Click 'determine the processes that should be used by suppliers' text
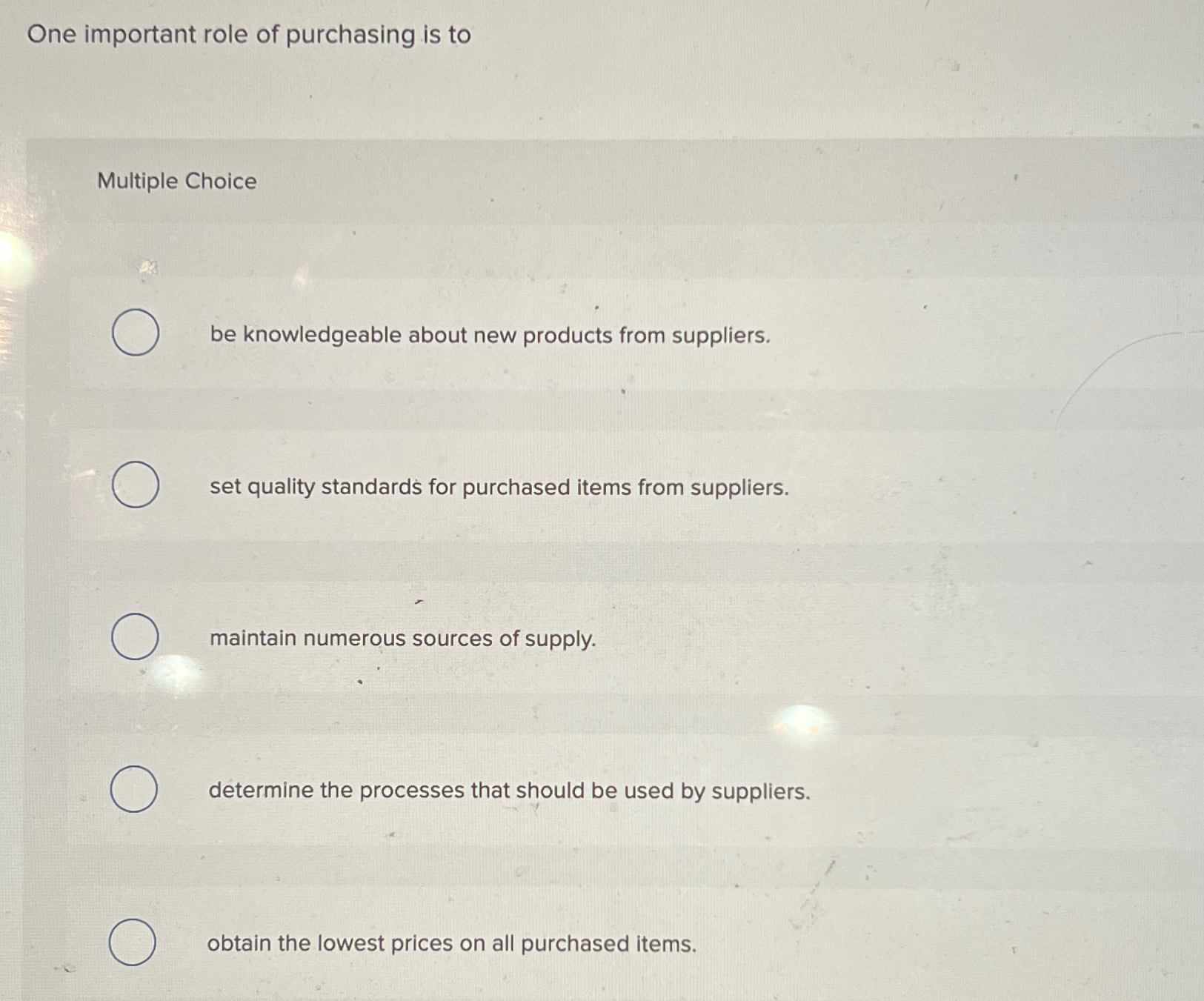1204x1001 pixels. 509,791
